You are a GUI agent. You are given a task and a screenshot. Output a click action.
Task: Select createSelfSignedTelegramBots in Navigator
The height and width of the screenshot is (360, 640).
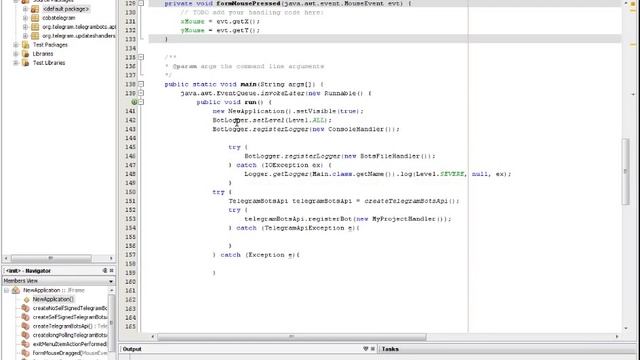[x=70, y=317]
